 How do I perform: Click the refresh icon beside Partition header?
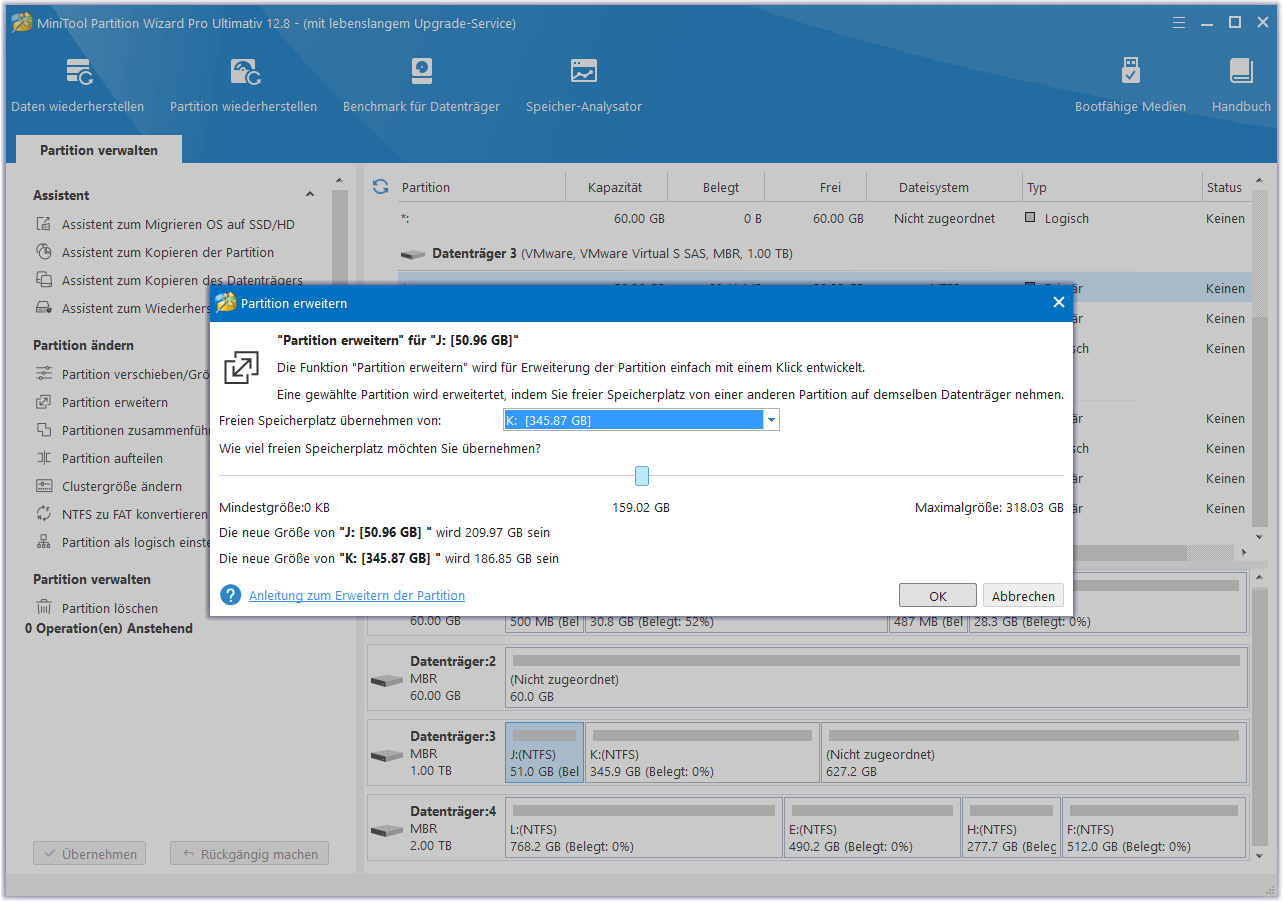coord(380,187)
